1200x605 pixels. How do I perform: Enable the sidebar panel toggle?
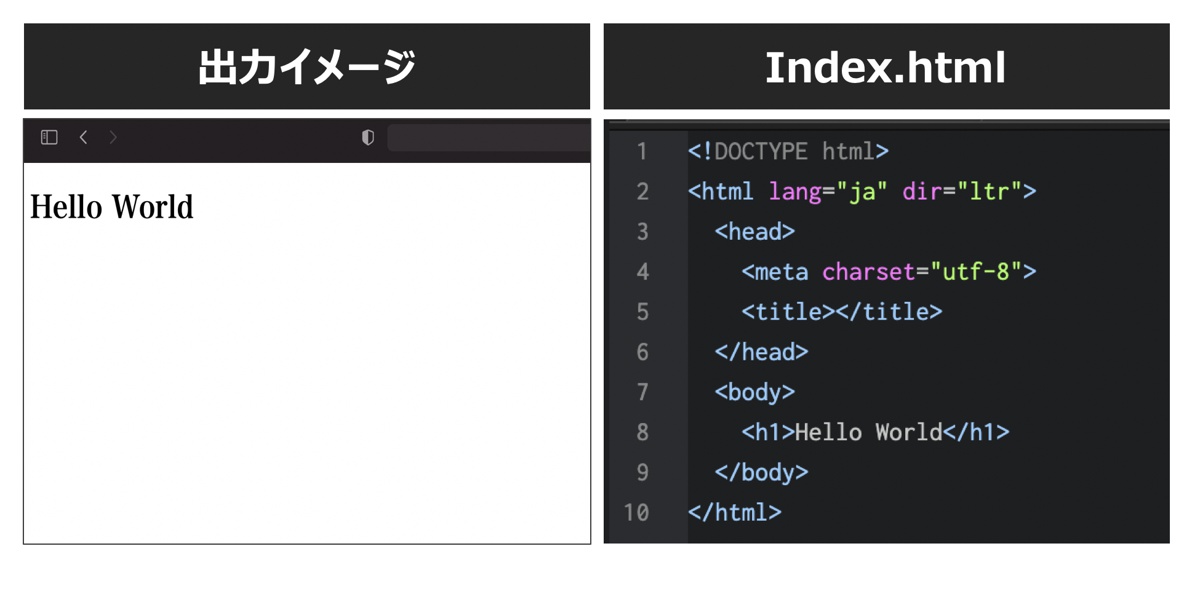click(47, 137)
